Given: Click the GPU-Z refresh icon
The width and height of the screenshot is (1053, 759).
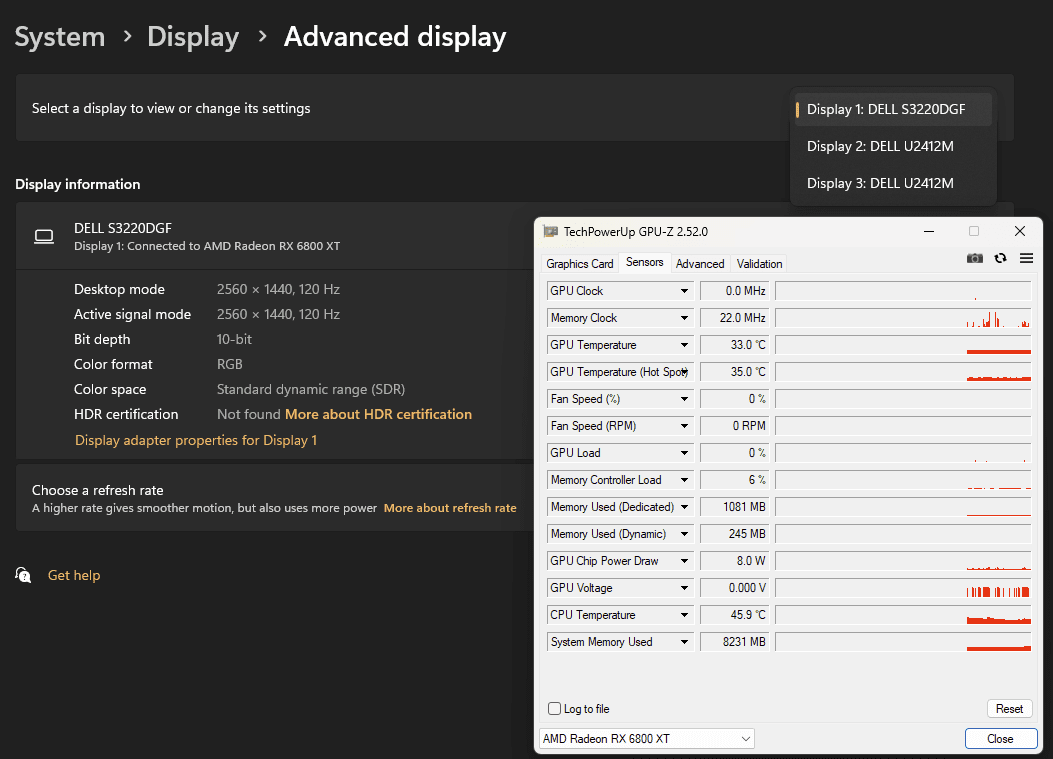Looking at the screenshot, I should tap(1001, 259).
